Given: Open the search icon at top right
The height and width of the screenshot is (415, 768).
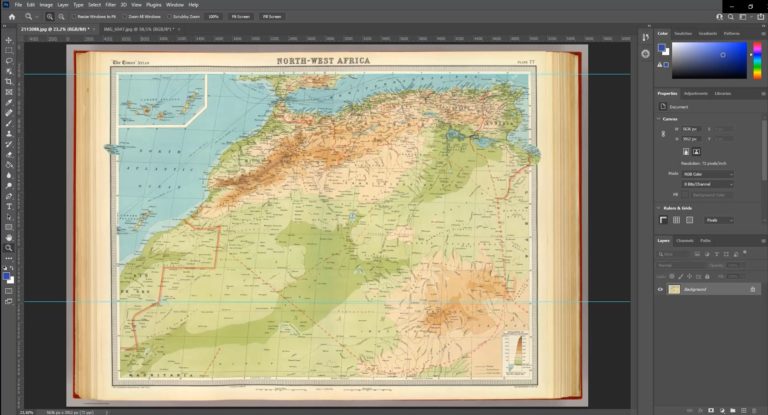Looking at the screenshot, I should pos(731,17).
